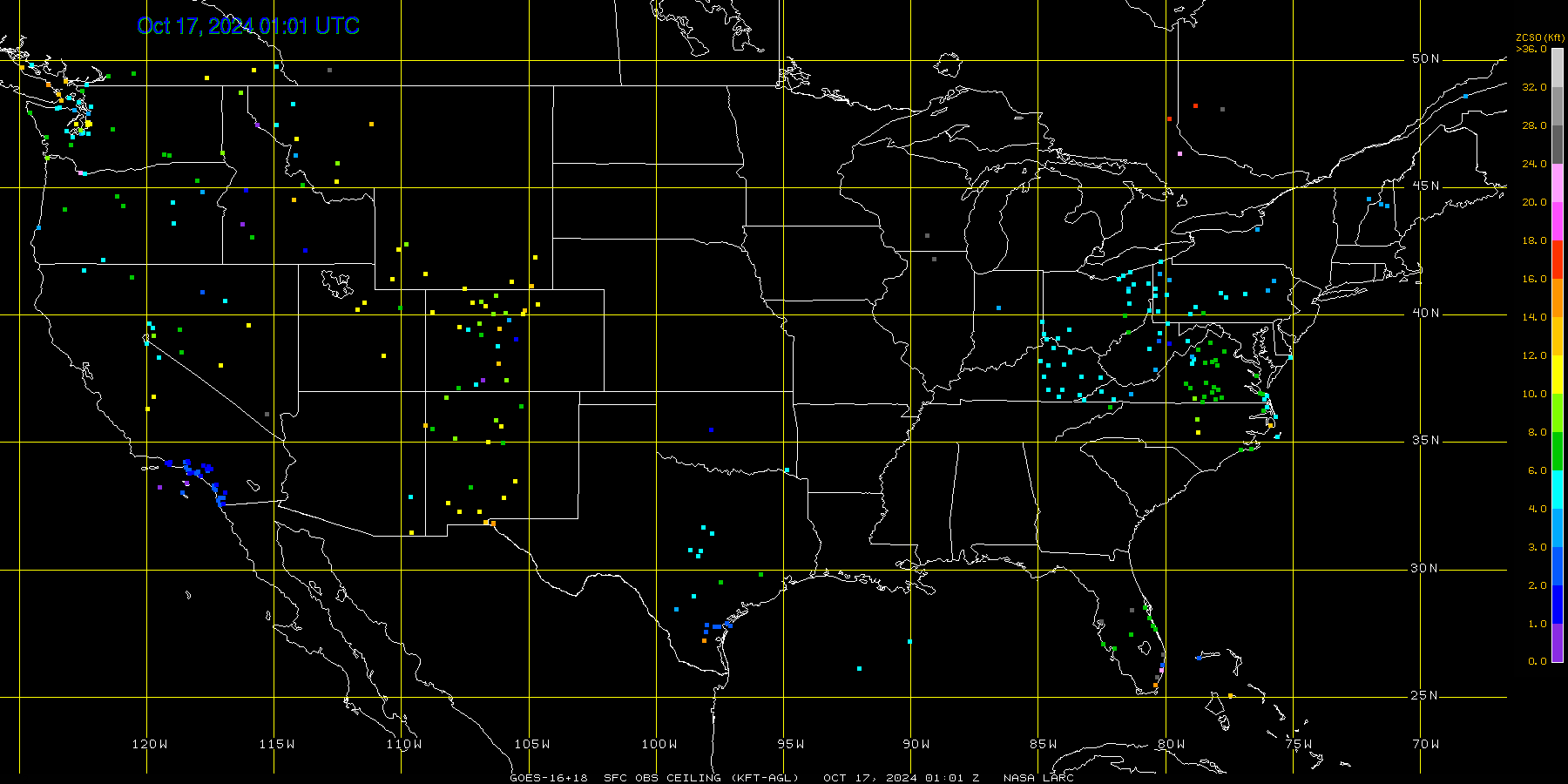The image size is (1568, 784).
Task: Click the 40N latitude label
Action: [1425, 313]
